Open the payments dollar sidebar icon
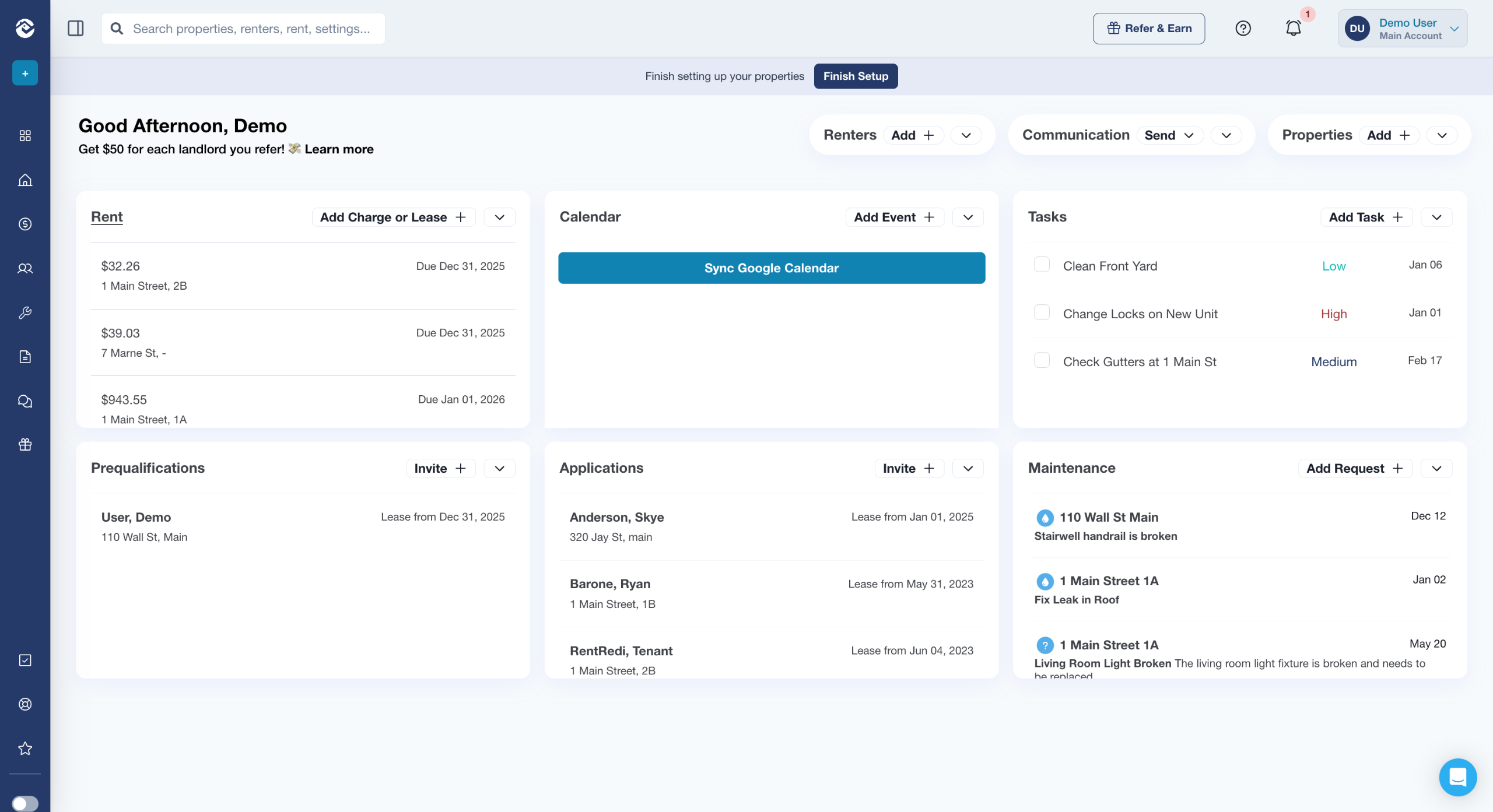Image resolution: width=1493 pixels, height=812 pixels. (x=25, y=224)
